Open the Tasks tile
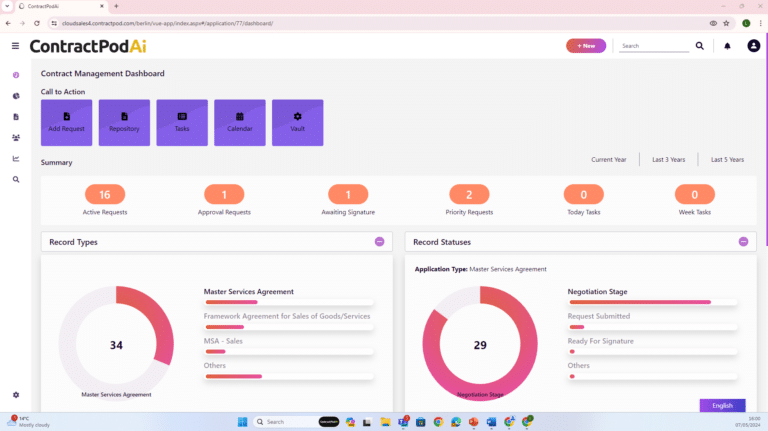Viewport: 768px width, 431px height. point(182,122)
